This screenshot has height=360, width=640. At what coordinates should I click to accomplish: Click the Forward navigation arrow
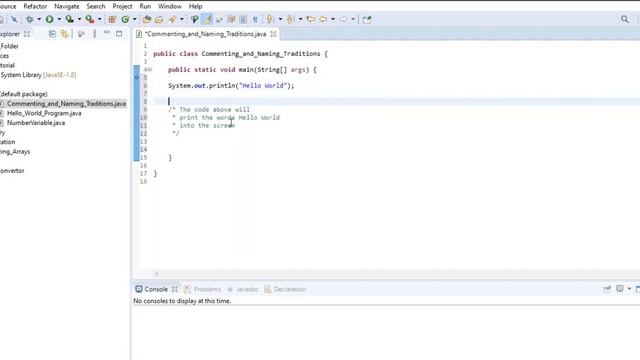click(343, 19)
